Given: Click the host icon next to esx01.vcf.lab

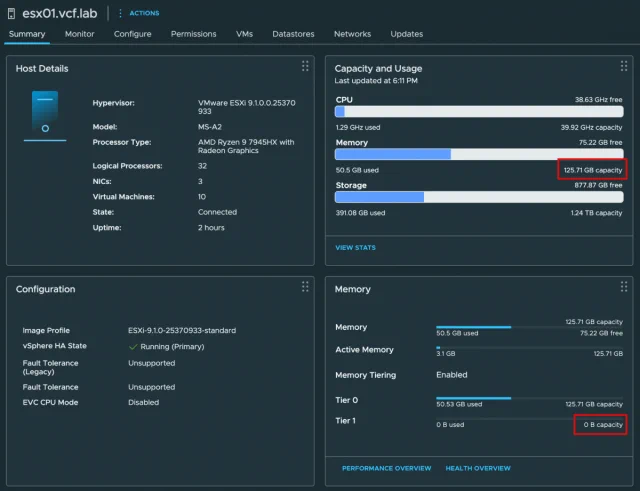Looking at the screenshot, I should (x=11, y=13).
